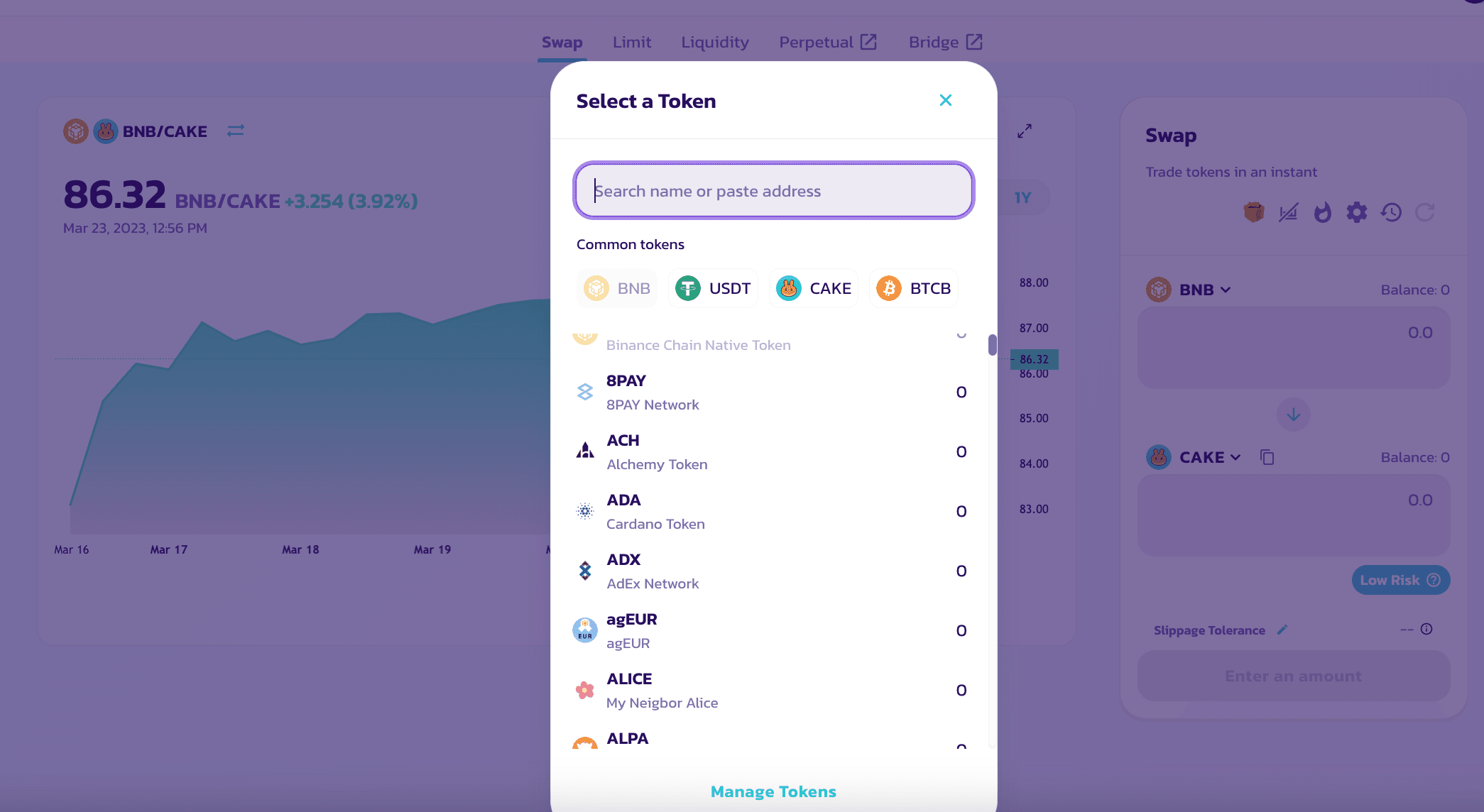Toggle the hide chart icon
Screen dimensions: 1484x812
(x=1288, y=212)
